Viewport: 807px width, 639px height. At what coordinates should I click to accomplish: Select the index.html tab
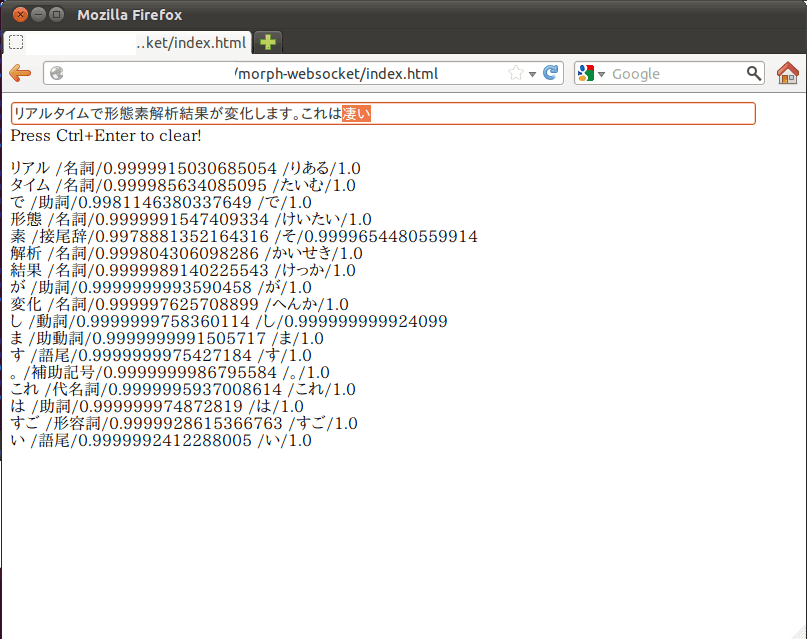click(x=130, y=43)
